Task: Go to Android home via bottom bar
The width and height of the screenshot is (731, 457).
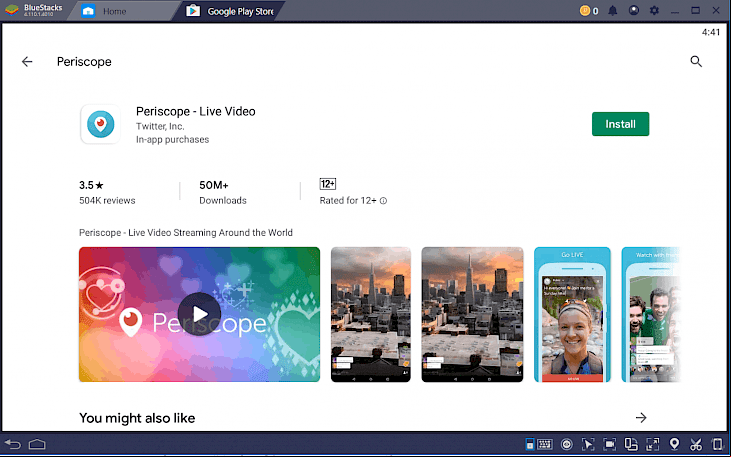Action: pos(37,444)
